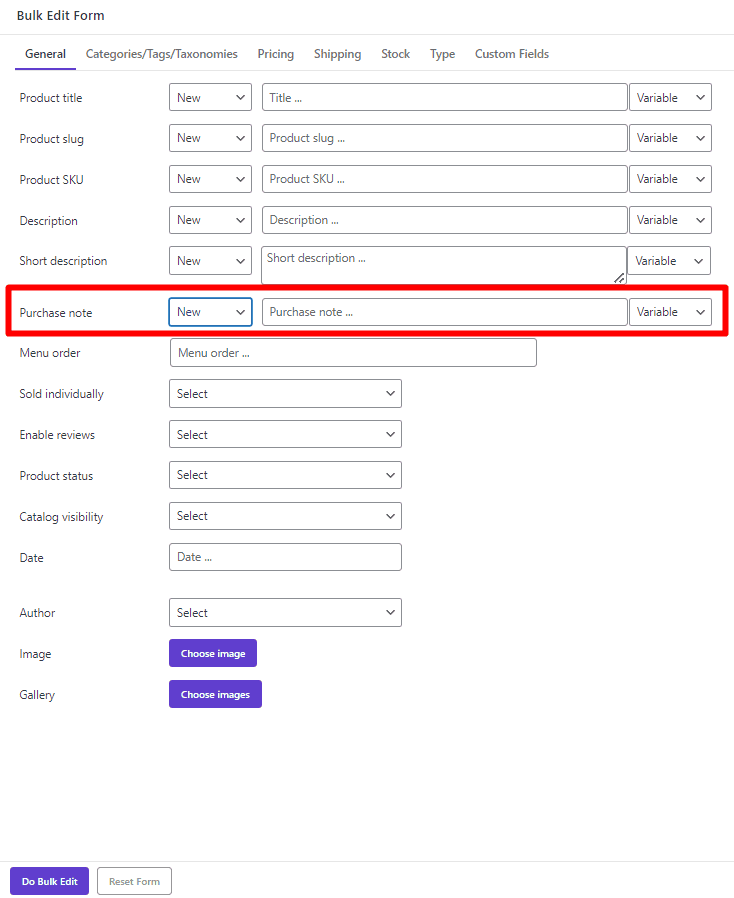Open the Categories/Tags/Taxonomies tab
This screenshot has height=898, width=734.
click(x=161, y=54)
